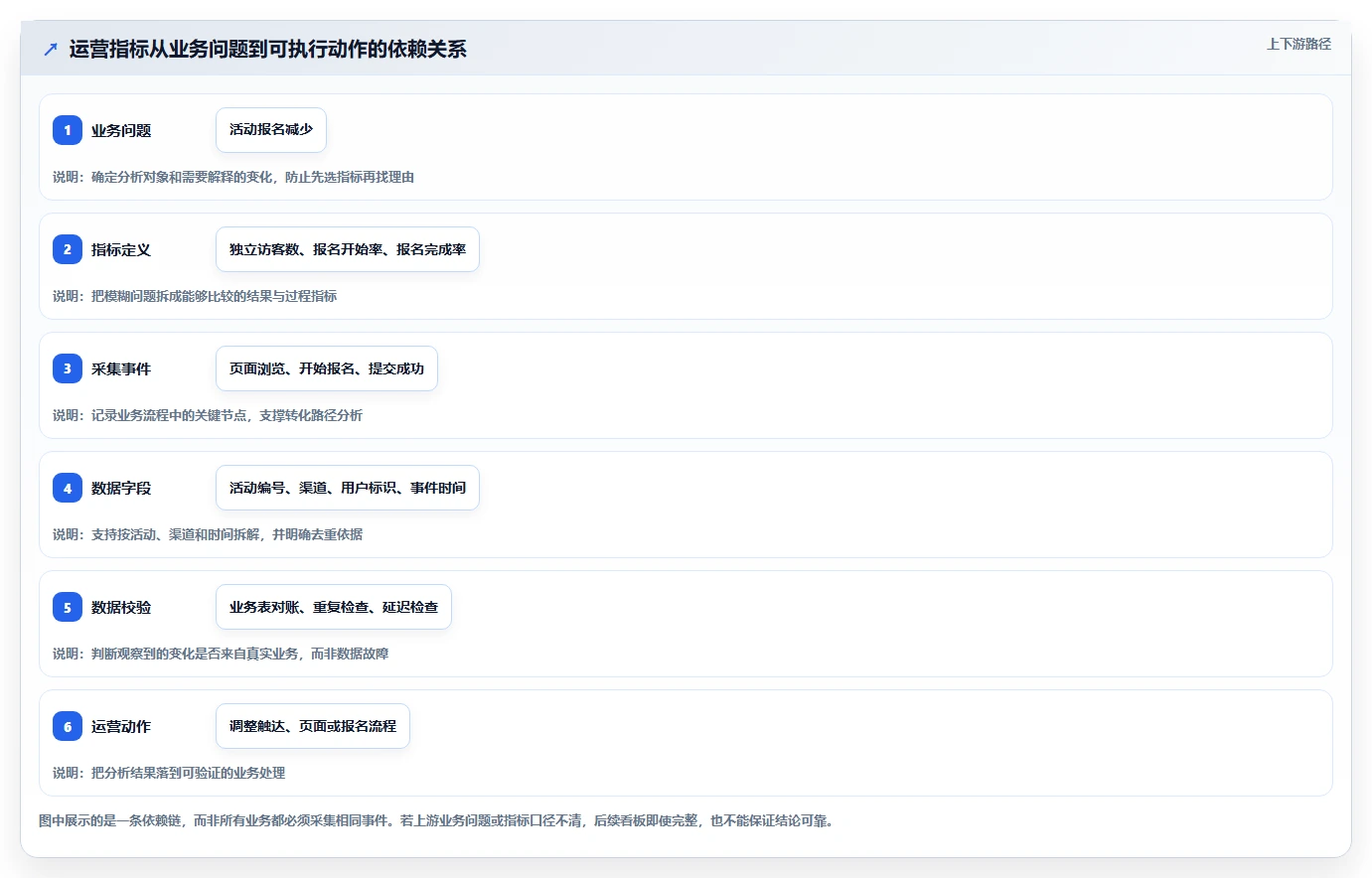
Task: Click the 运营动作 step label
Action: click(x=121, y=726)
